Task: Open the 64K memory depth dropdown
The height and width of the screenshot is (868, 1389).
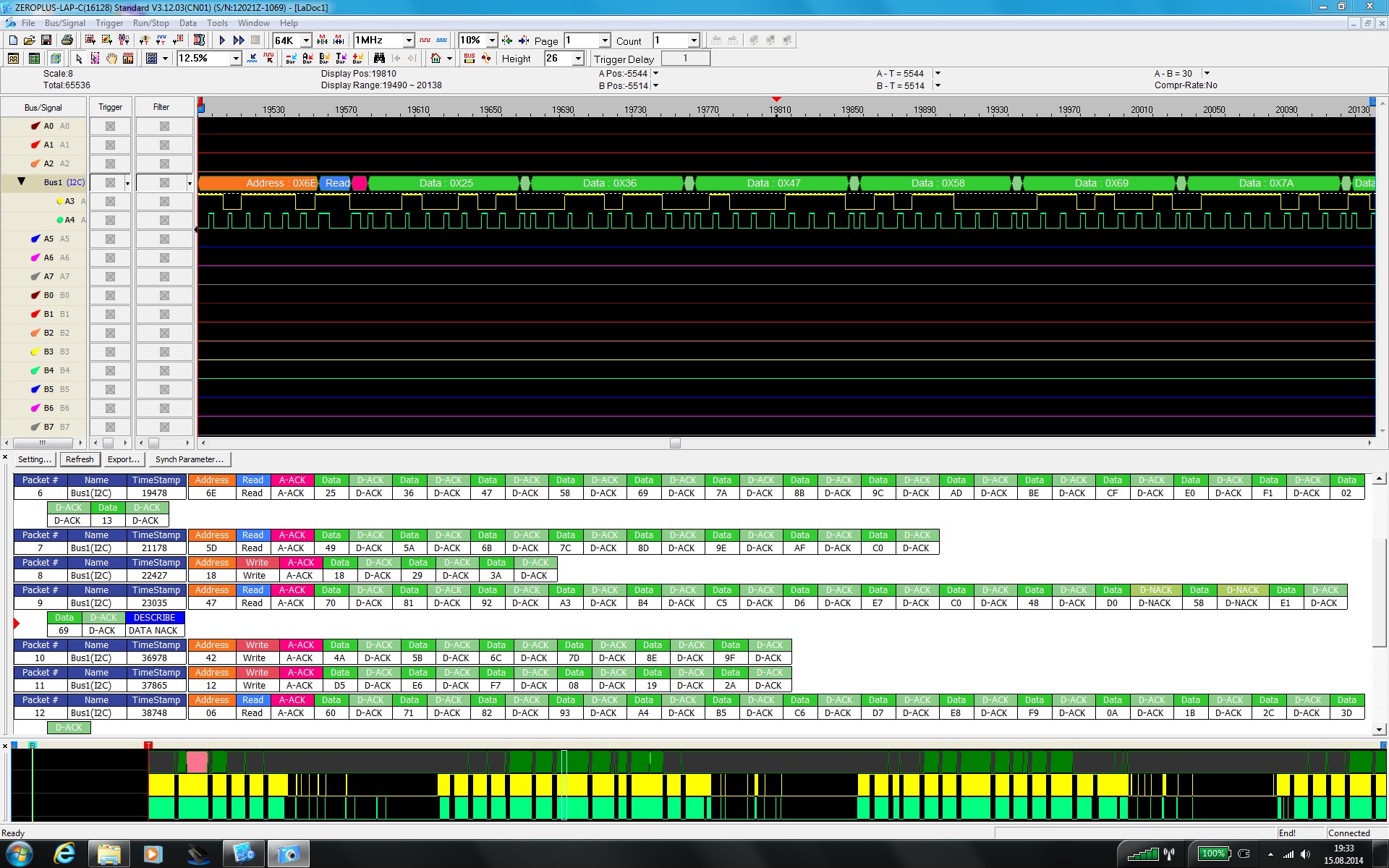Action: tap(306, 41)
